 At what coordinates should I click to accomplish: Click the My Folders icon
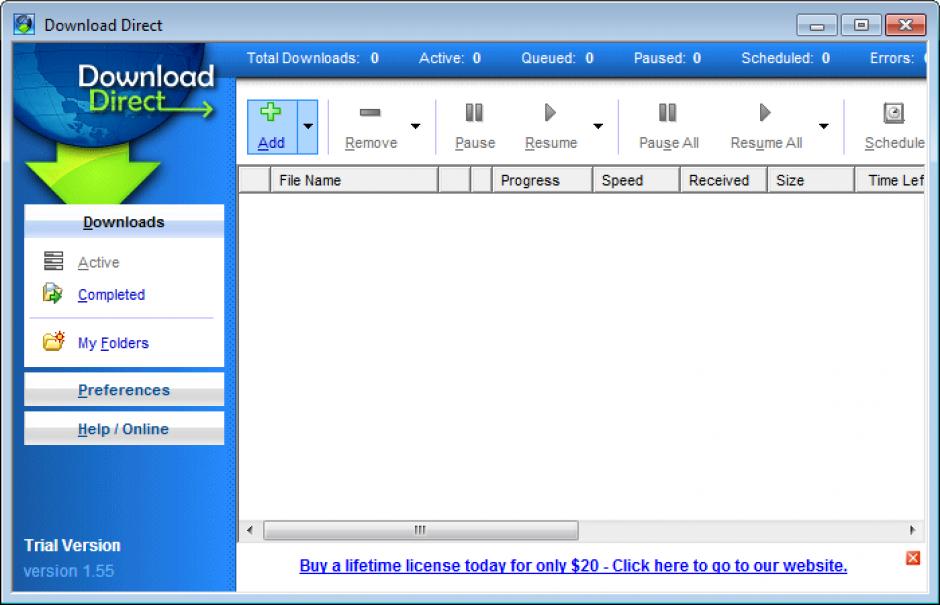tap(53, 341)
